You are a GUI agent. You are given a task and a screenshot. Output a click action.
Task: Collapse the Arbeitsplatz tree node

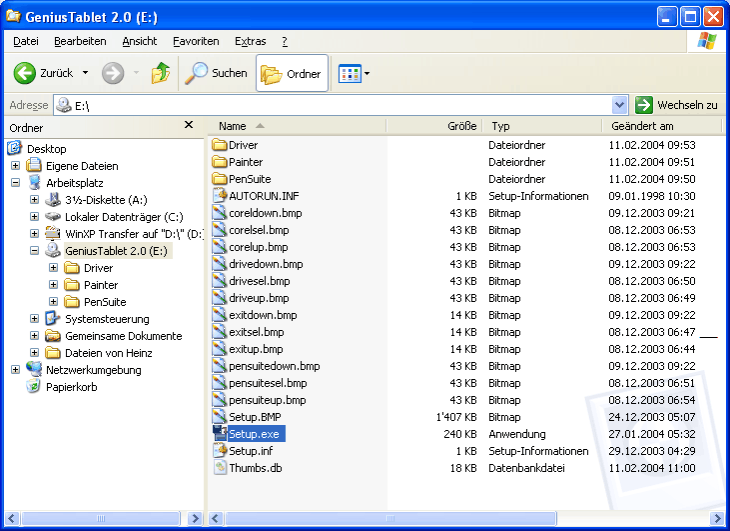pyautogui.click(x=15, y=182)
